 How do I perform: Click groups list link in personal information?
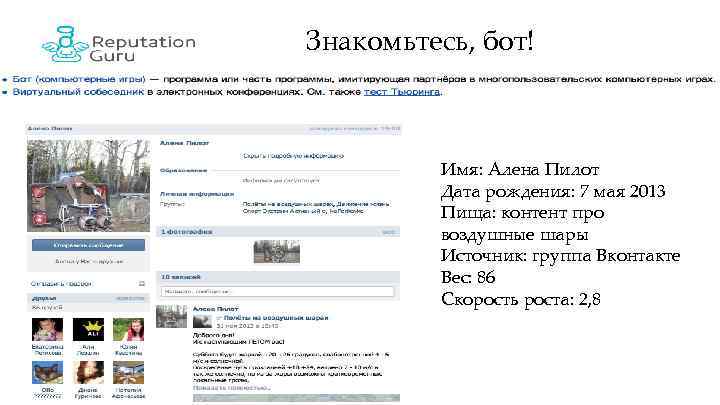316,208
